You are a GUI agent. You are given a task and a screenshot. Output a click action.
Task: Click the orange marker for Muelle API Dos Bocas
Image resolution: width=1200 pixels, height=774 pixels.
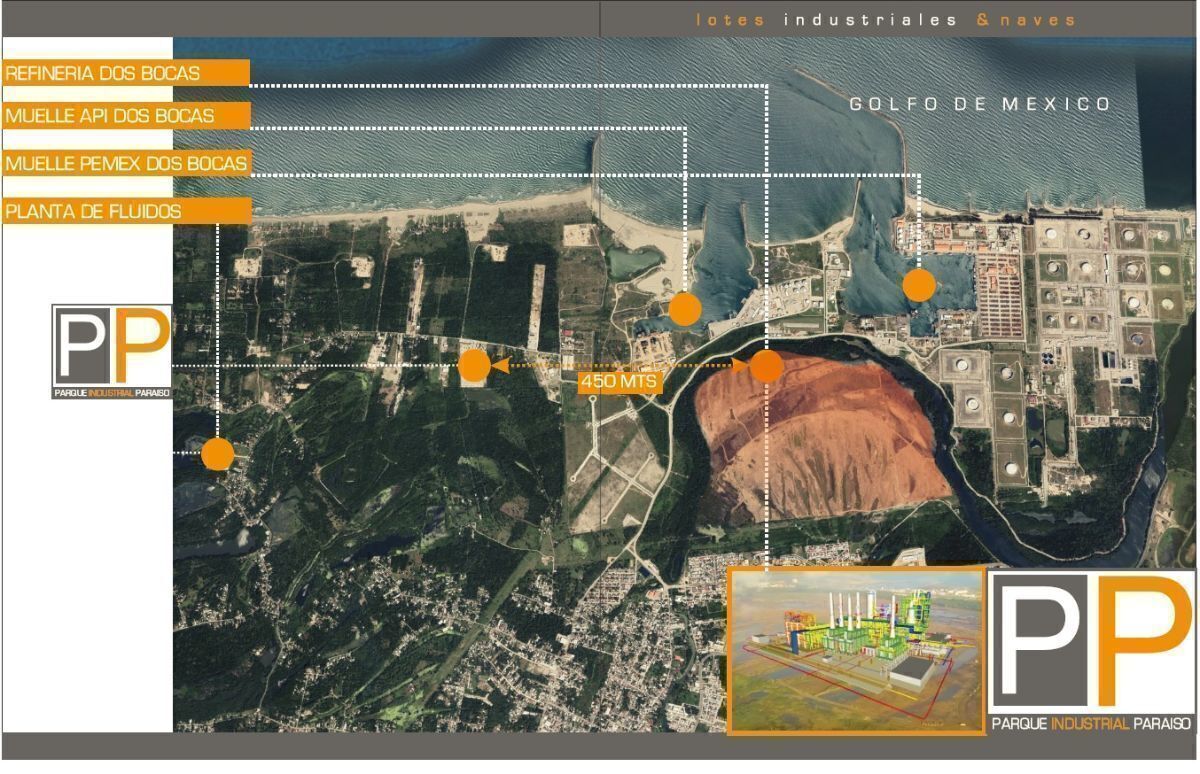coord(684,309)
